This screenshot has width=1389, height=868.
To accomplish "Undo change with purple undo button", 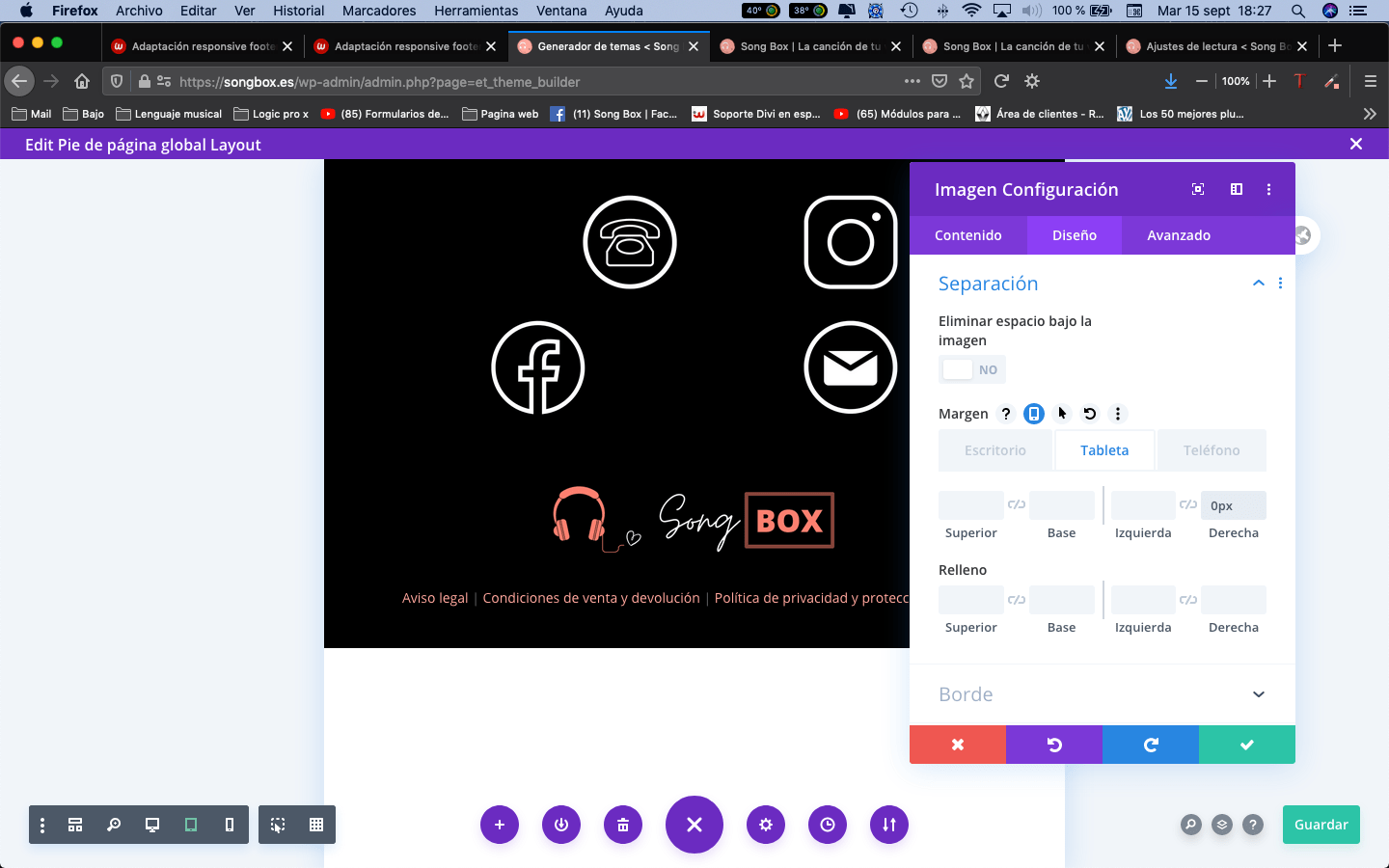I will point(1054,745).
